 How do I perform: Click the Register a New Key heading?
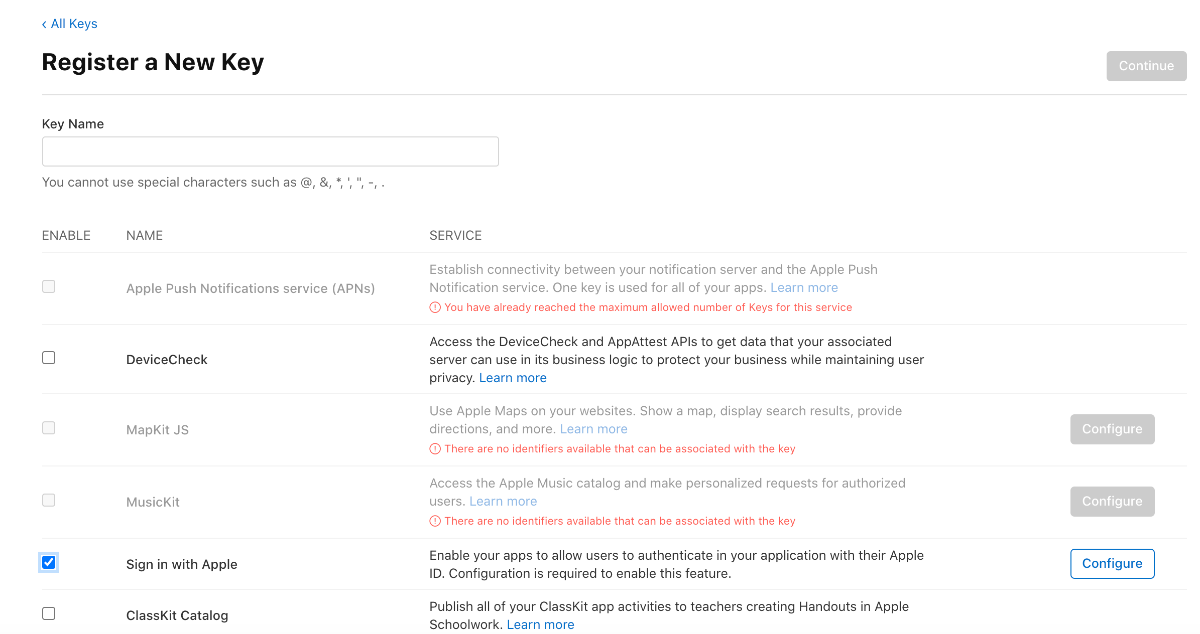click(153, 62)
